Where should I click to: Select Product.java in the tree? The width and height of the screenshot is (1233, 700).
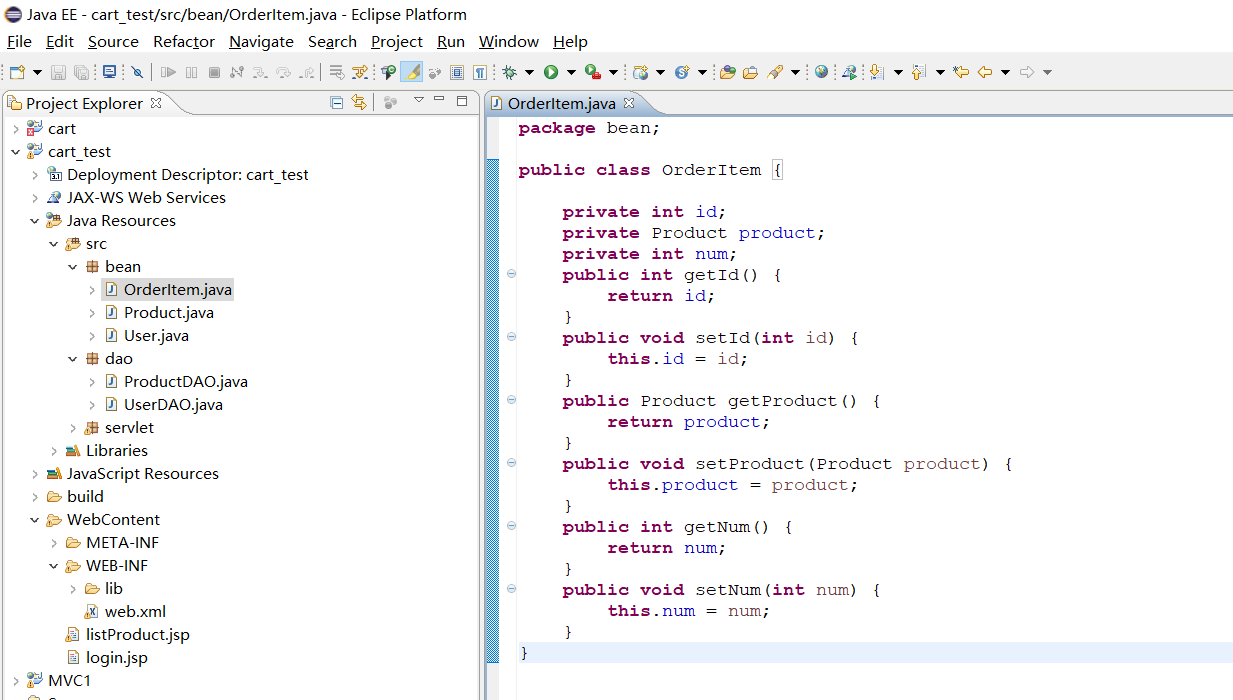coord(168,313)
